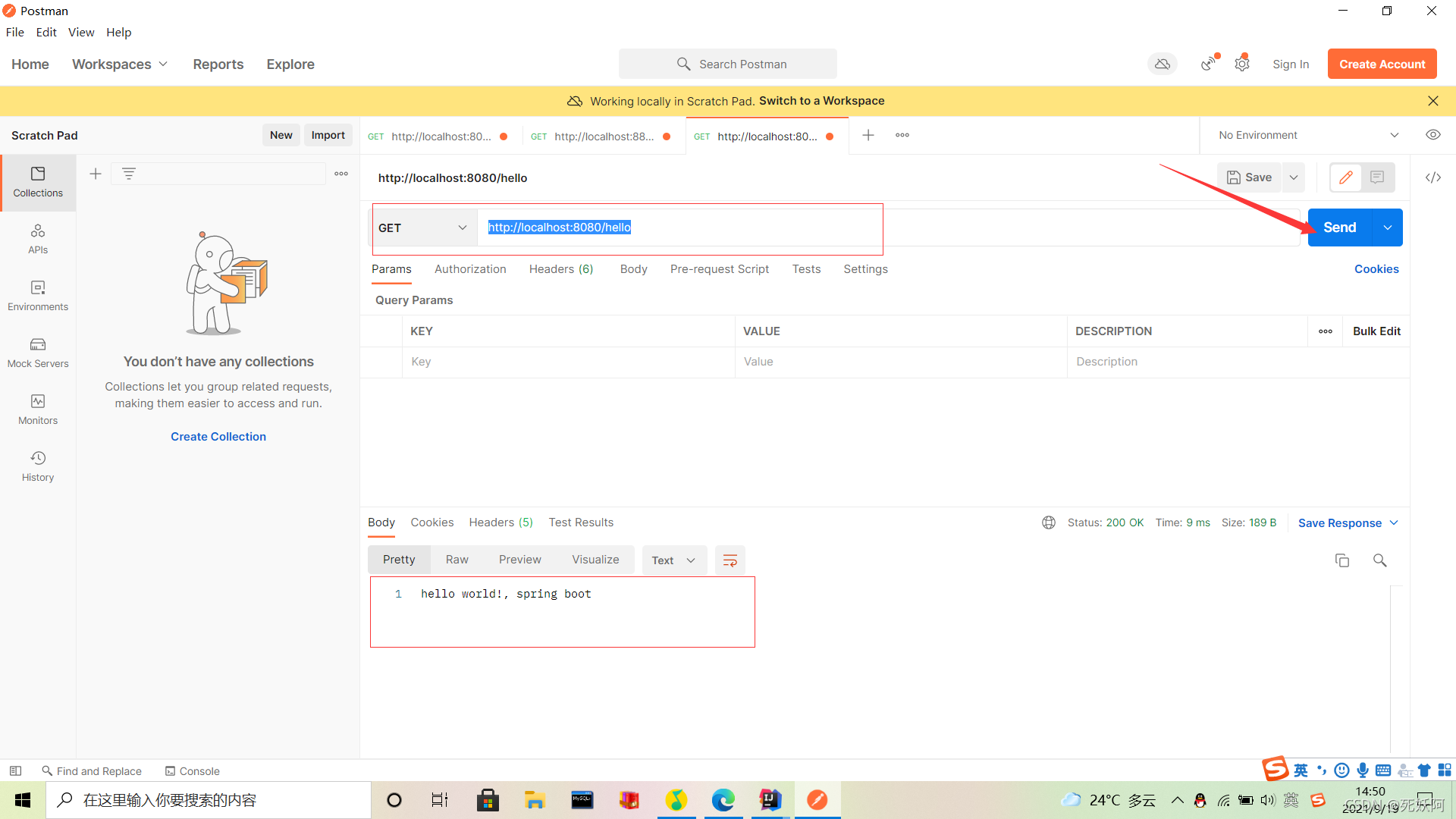
Task: Toggle response wrap lines formatting
Action: coord(730,560)
